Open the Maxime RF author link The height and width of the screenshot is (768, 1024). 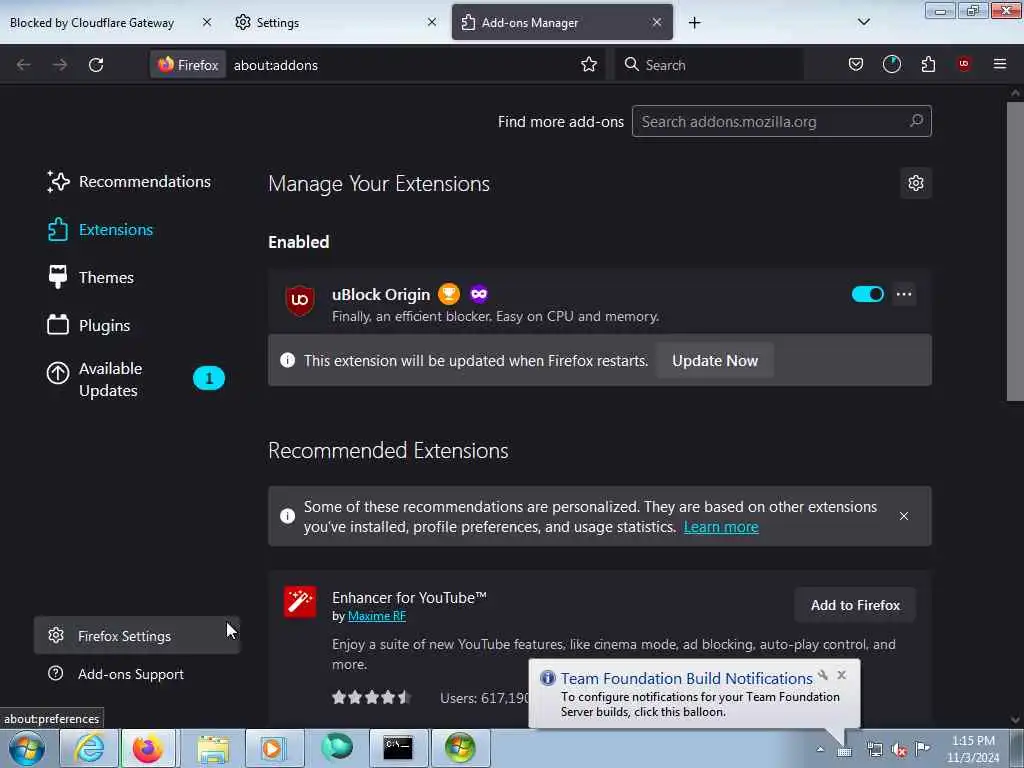coord(377,616)
